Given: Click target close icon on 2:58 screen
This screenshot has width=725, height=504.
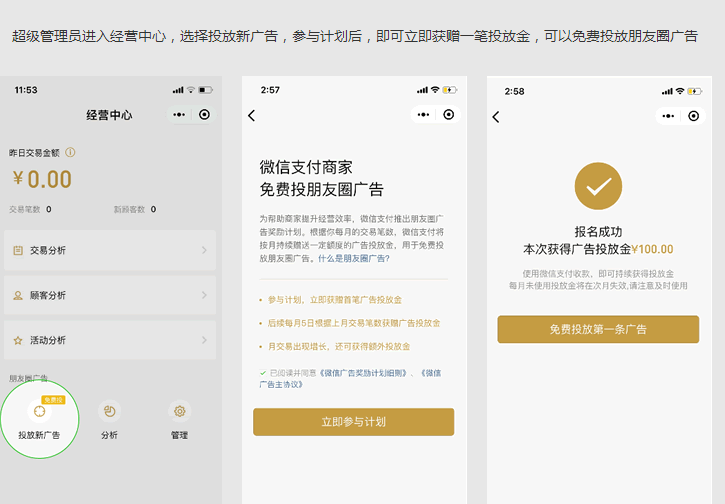Looking at the screenshot, I should click(694, 116).
